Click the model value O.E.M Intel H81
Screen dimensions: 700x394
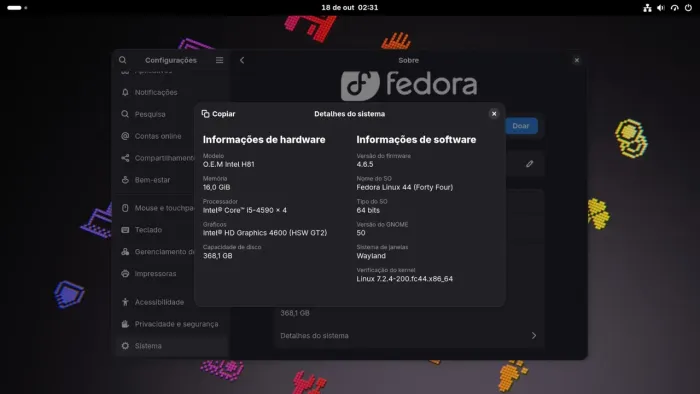[x=229, y=164]
